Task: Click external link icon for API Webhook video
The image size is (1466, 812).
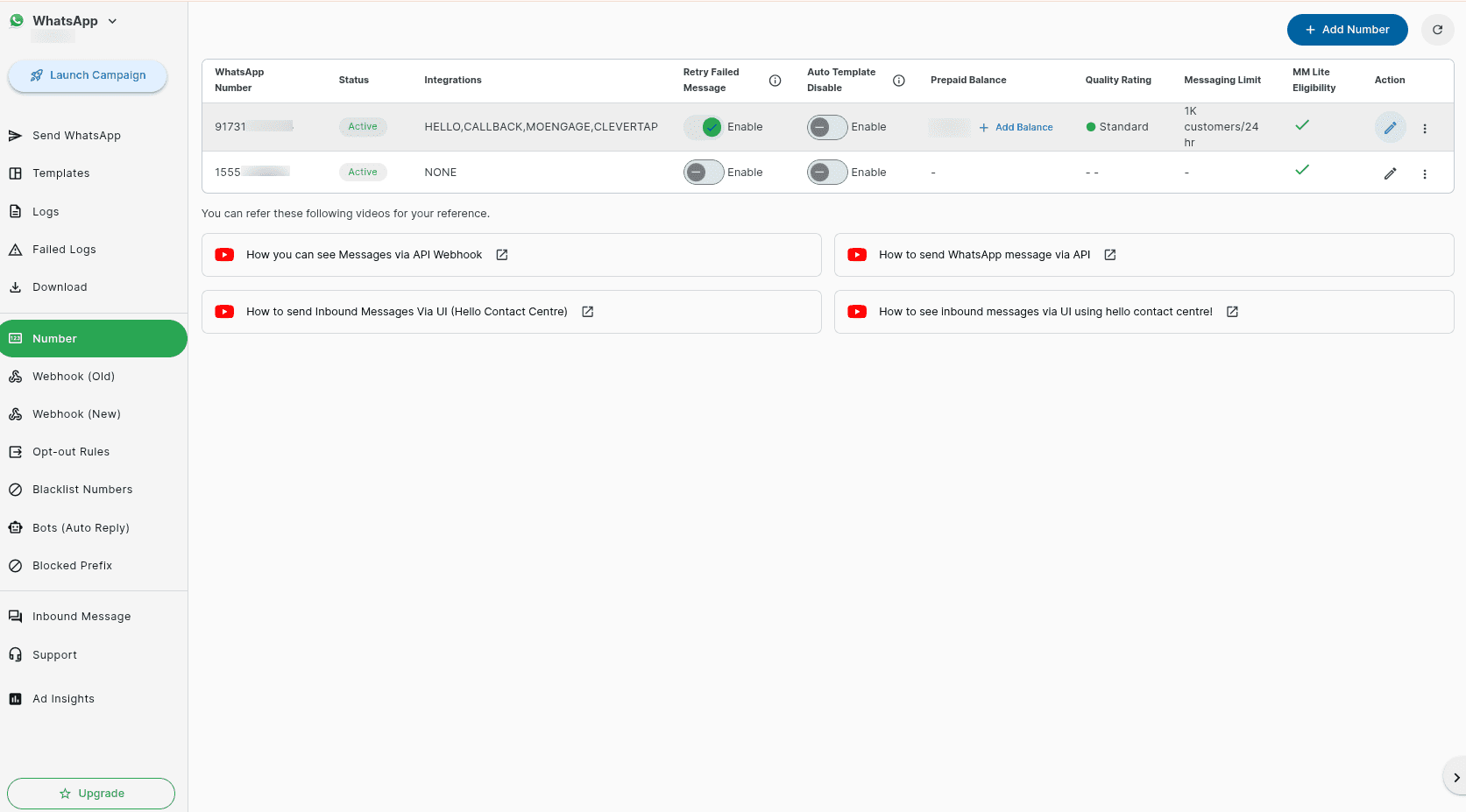Action: coord(502,255)
